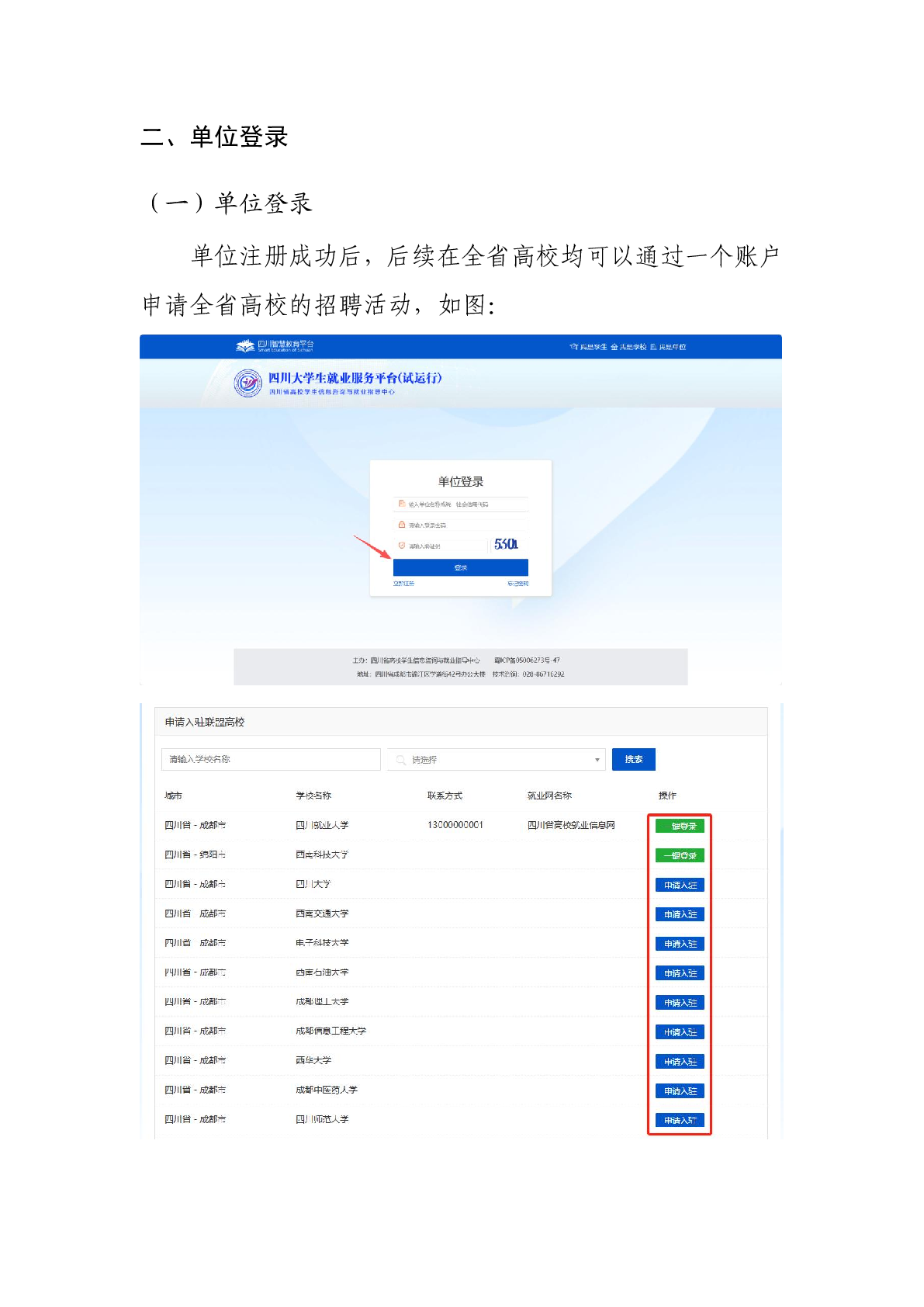
Task: Open the 忘记密码 forgot password link
Action: click(517, 584)
